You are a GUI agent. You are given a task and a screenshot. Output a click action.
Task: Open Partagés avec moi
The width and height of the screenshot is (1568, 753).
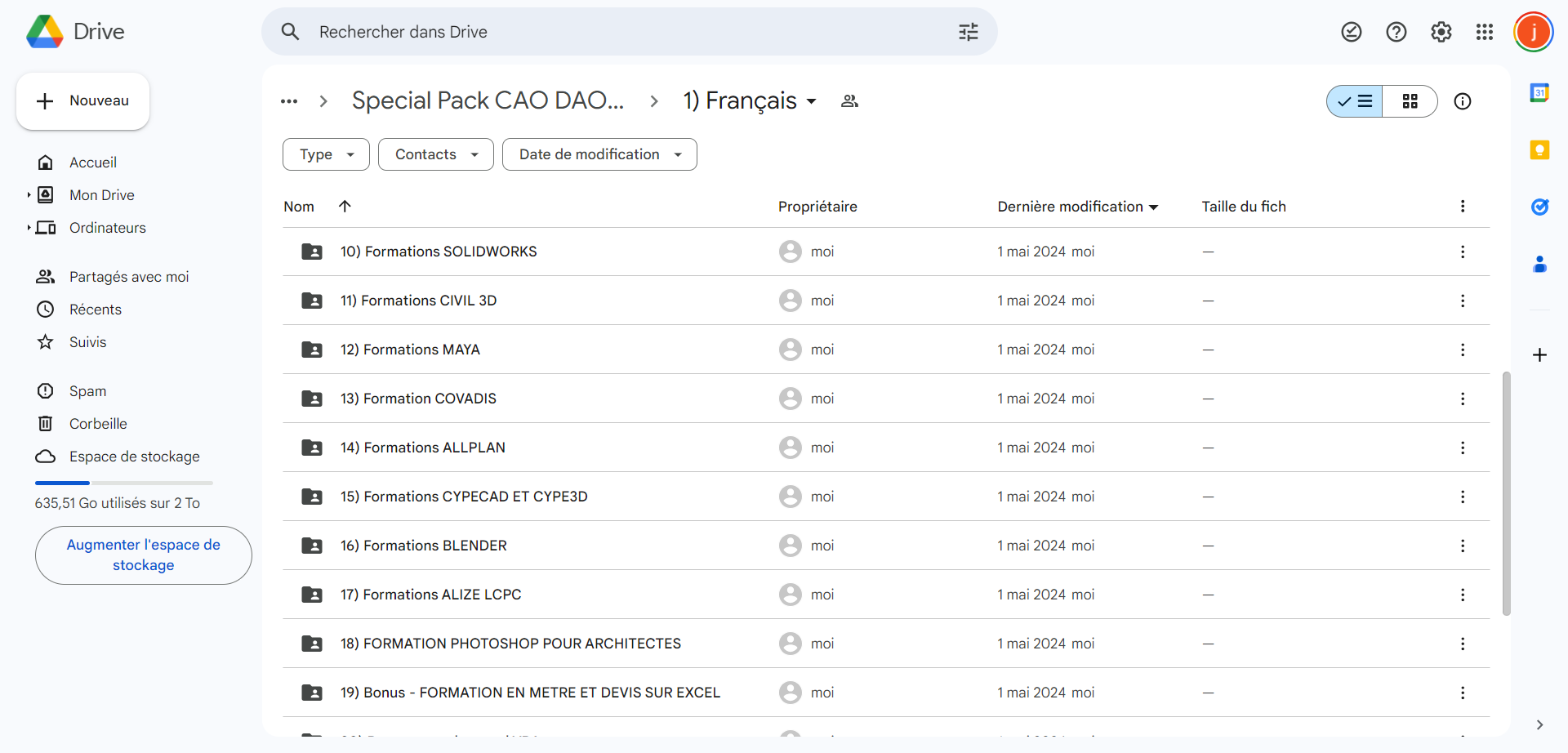click(129, 277)
